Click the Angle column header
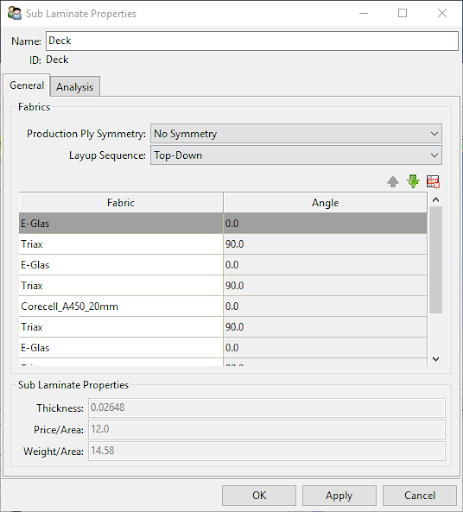The width and height of the screenshot is (463, 516). [325, 203]
